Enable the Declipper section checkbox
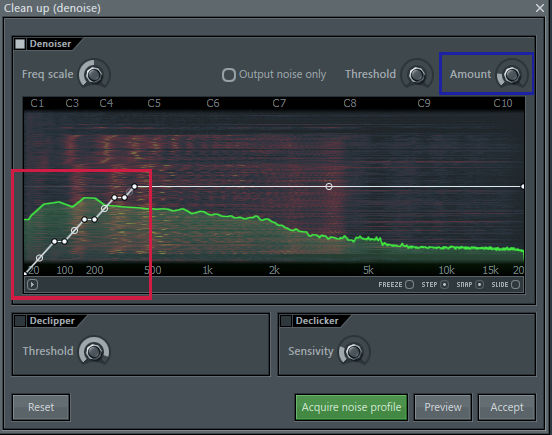 (x=20, y=321)
